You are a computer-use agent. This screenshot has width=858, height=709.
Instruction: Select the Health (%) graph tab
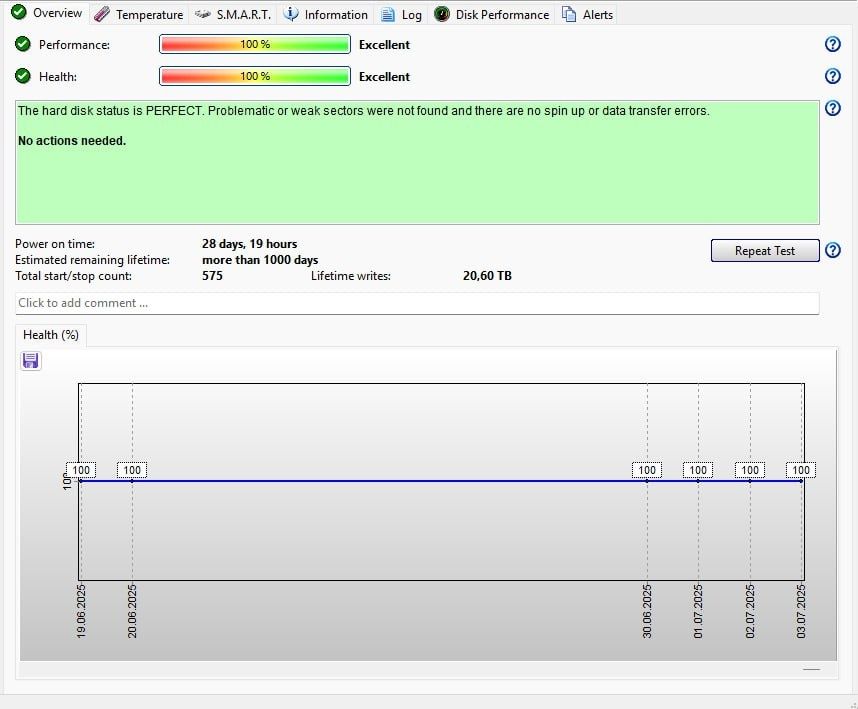51,335
